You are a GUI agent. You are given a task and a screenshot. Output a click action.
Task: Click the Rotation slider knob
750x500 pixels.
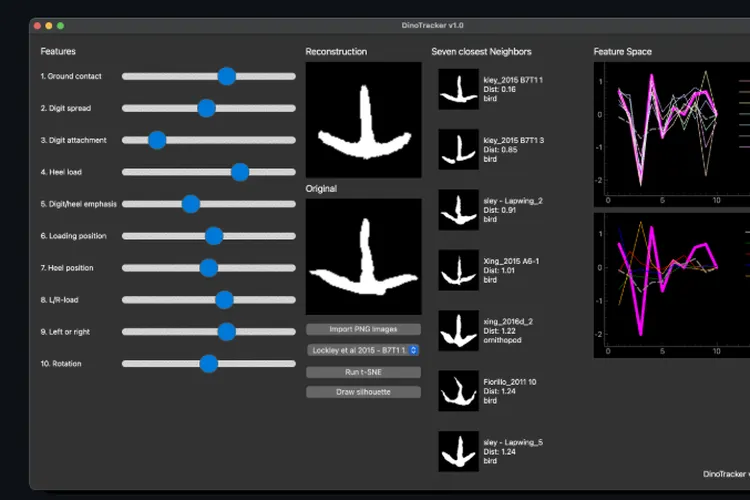pos(208,364)
